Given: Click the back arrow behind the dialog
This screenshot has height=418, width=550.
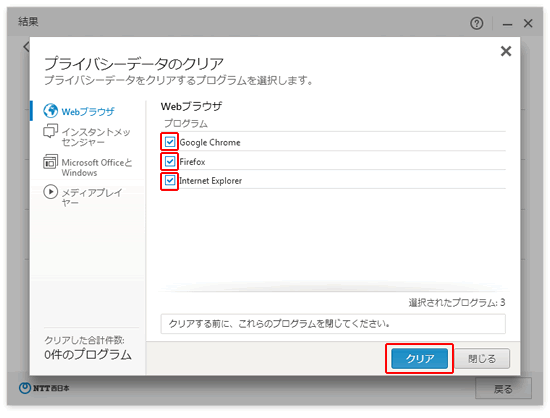Looking at the screenshot, I should tap(26, 47).
